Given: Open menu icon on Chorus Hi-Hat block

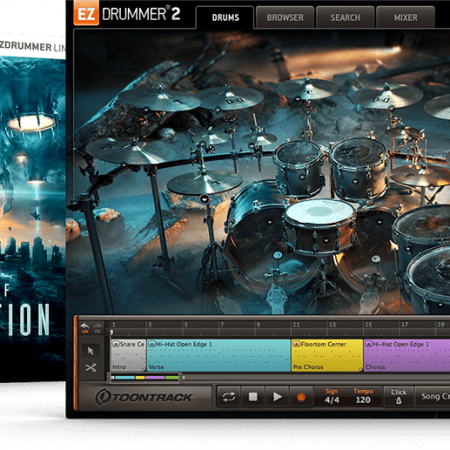Looking at the screenshot, I should coord(369,344).
